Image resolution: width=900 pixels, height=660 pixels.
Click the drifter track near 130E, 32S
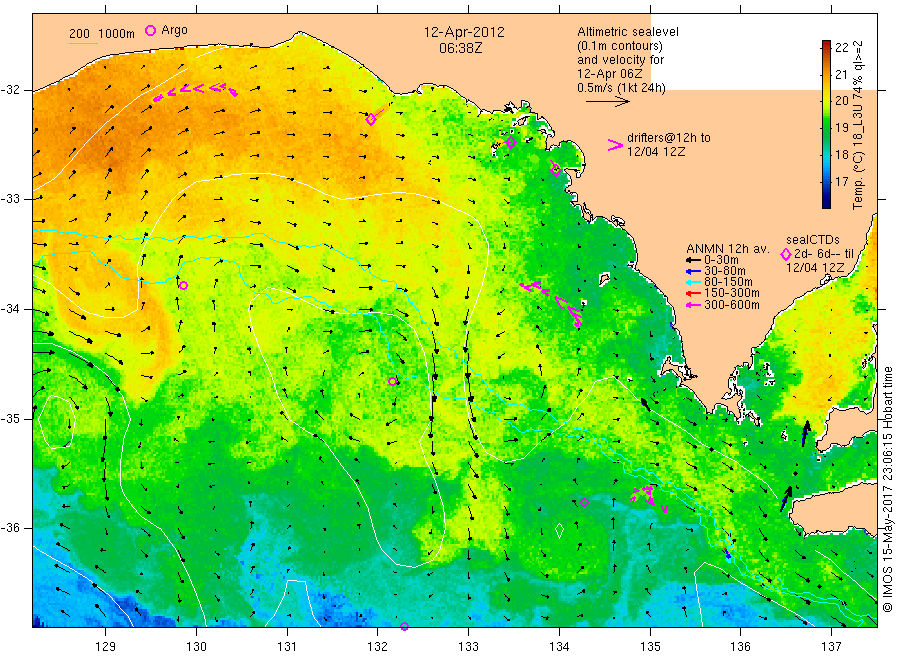coord(195,91)
